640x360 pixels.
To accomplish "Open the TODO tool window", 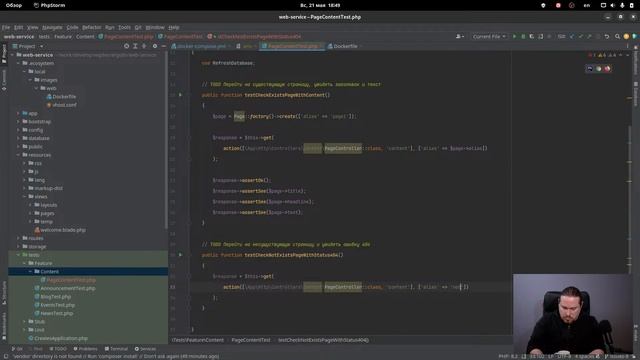I will click(x=58, y=349).
